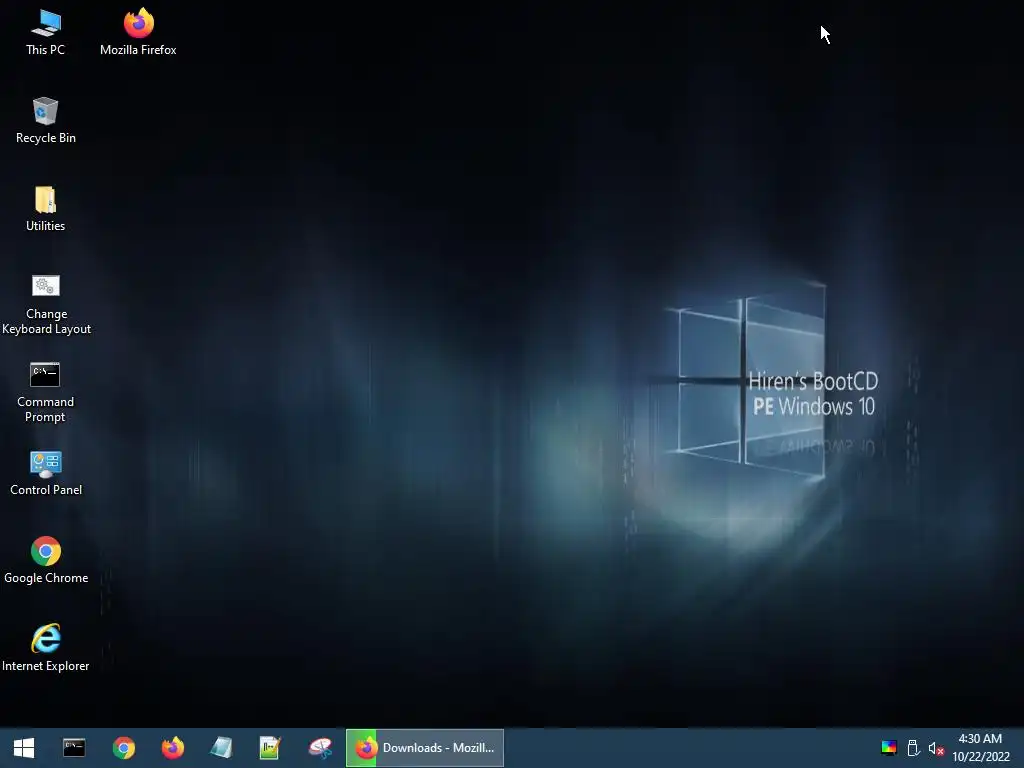Select the Mozilla Firefox desktop shortcut

click(138, 32)
